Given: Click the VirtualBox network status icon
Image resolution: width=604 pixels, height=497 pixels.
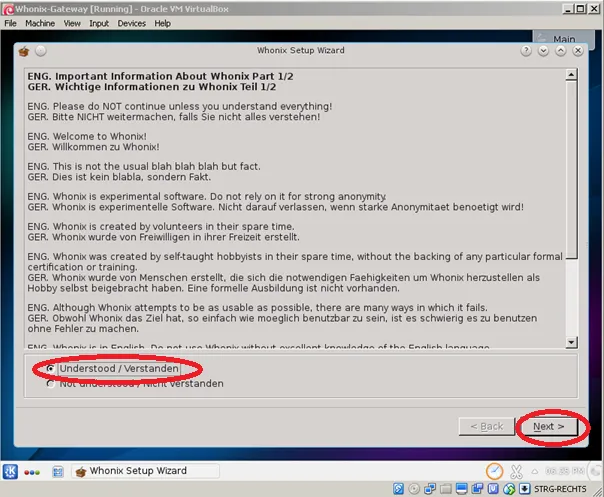Looking at the screenshot, I should tap(430, 489).
